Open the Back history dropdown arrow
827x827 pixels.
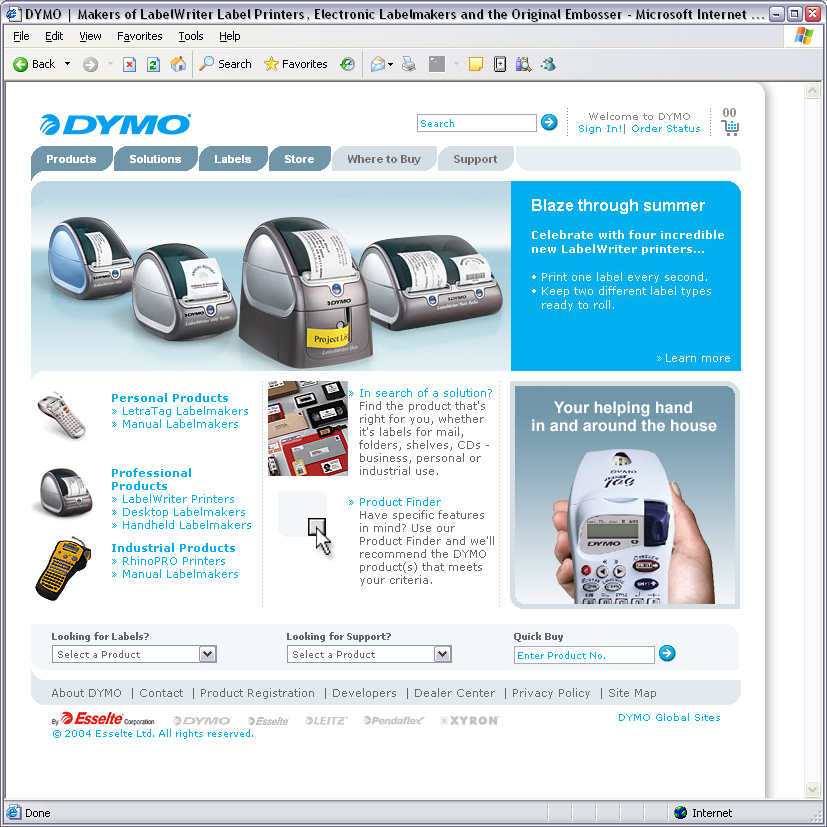(68, 64)
